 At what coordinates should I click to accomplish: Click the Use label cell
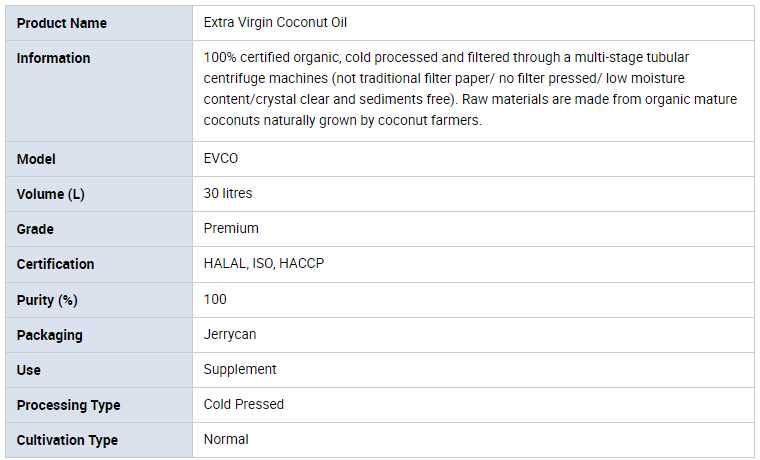click(x=29, y=370)
